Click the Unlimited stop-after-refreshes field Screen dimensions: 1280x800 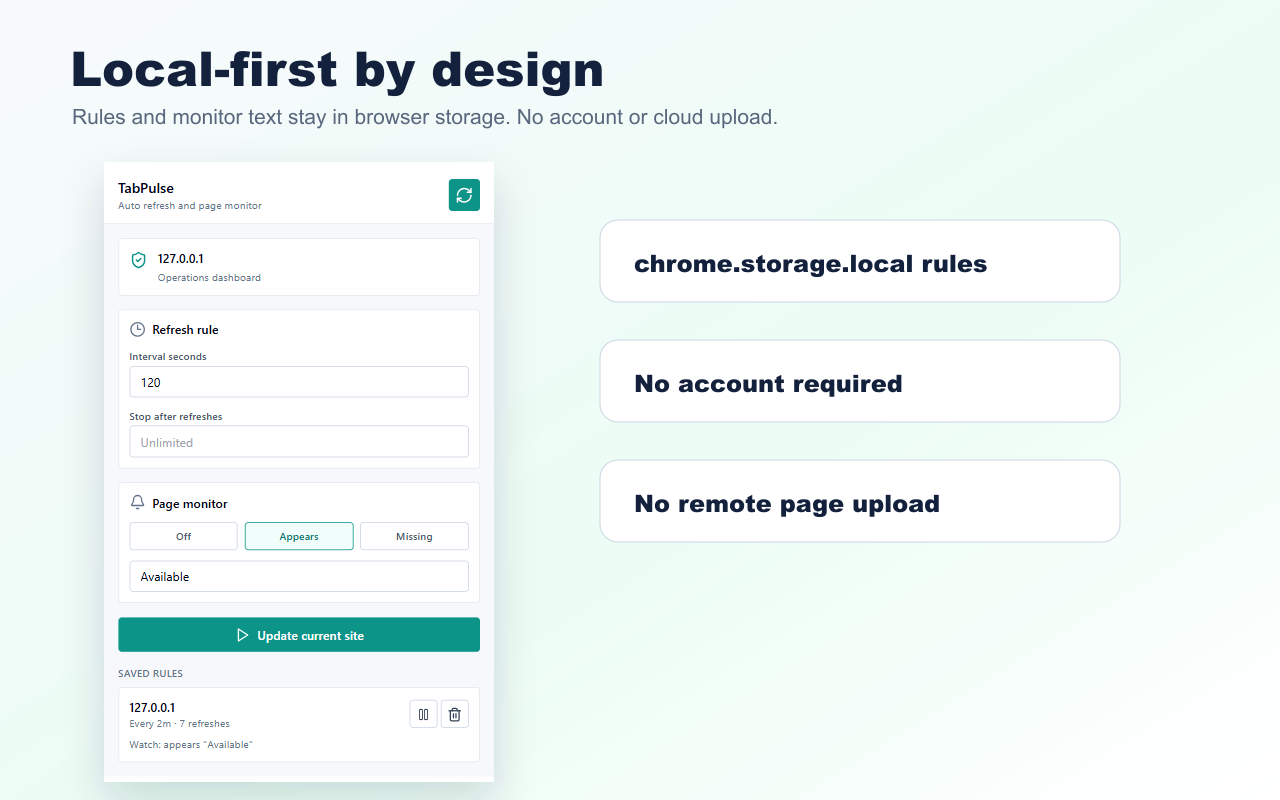pyautogui.click(x=298, y=441)
